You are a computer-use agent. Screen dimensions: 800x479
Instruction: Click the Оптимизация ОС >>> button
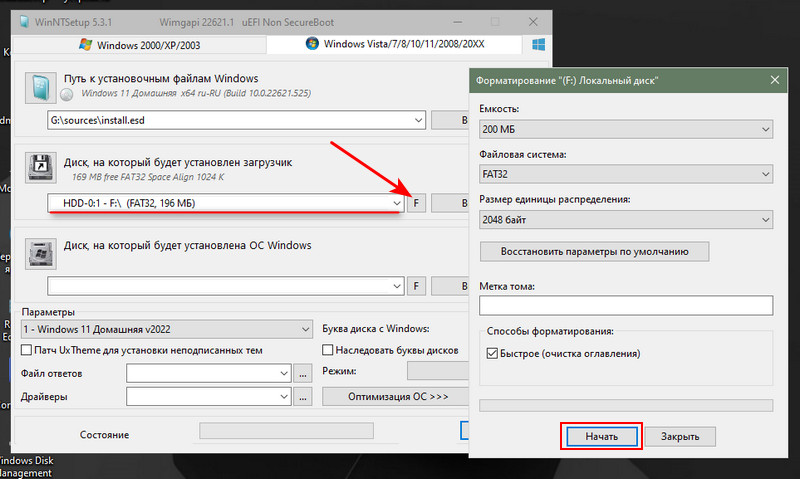[x=397, y=396]
